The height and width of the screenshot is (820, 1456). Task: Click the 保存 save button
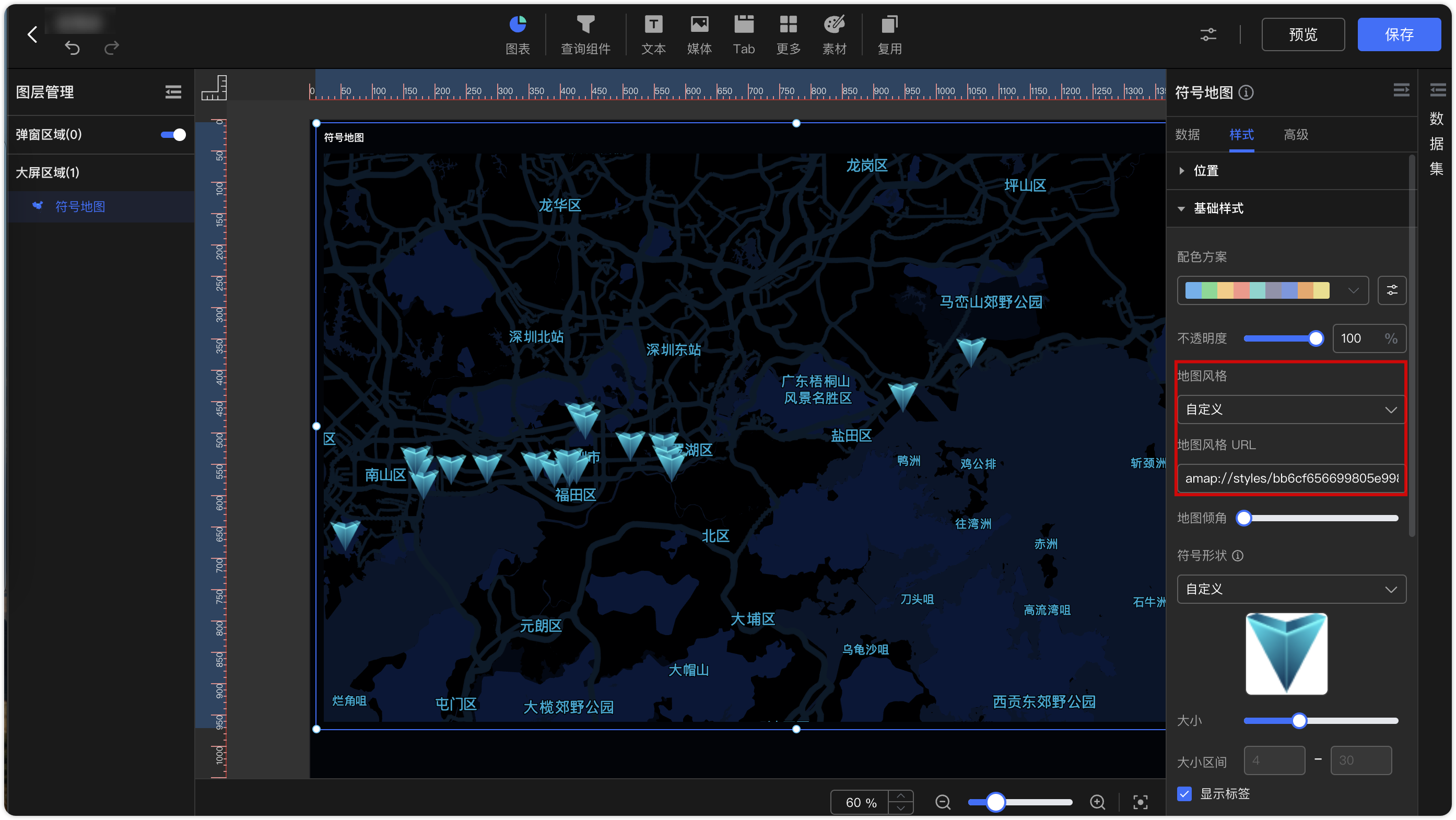pyautogui.click(x=1399, y=34)
